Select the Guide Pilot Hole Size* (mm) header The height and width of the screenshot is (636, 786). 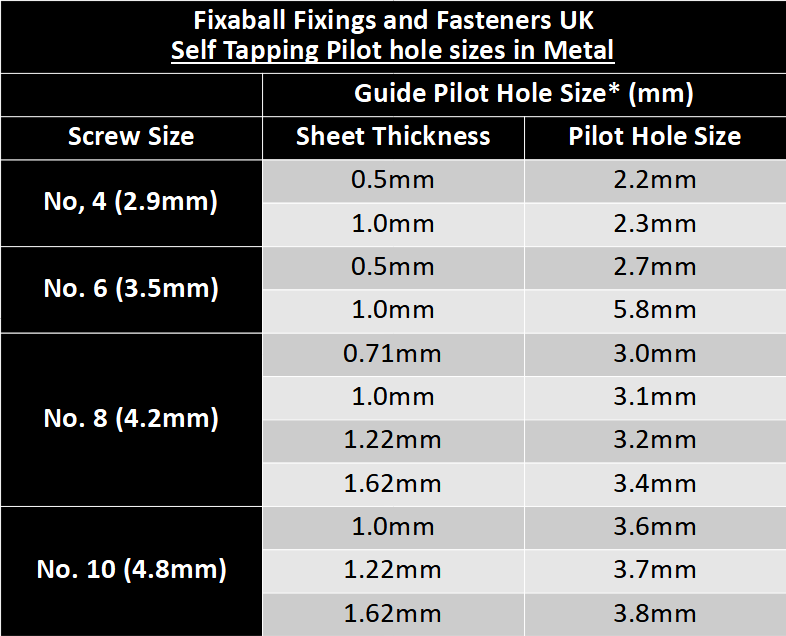(523, 94)
